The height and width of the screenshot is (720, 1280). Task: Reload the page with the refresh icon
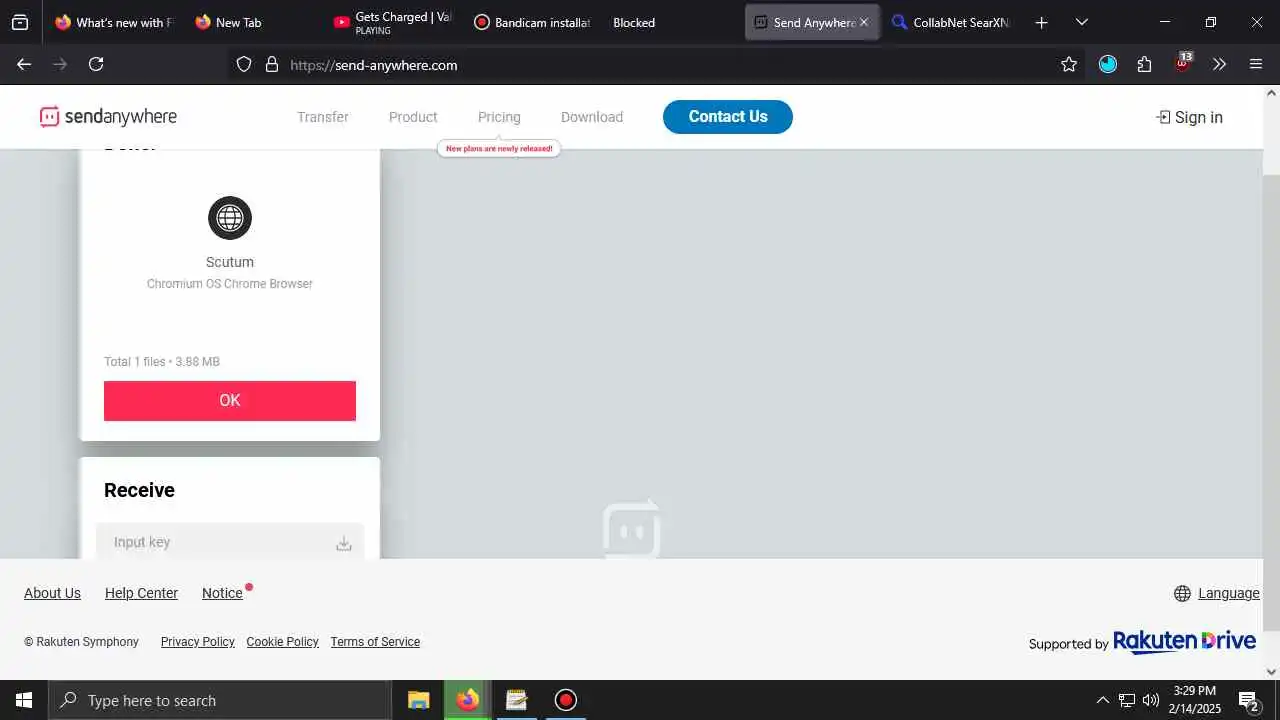click(96, 64)
